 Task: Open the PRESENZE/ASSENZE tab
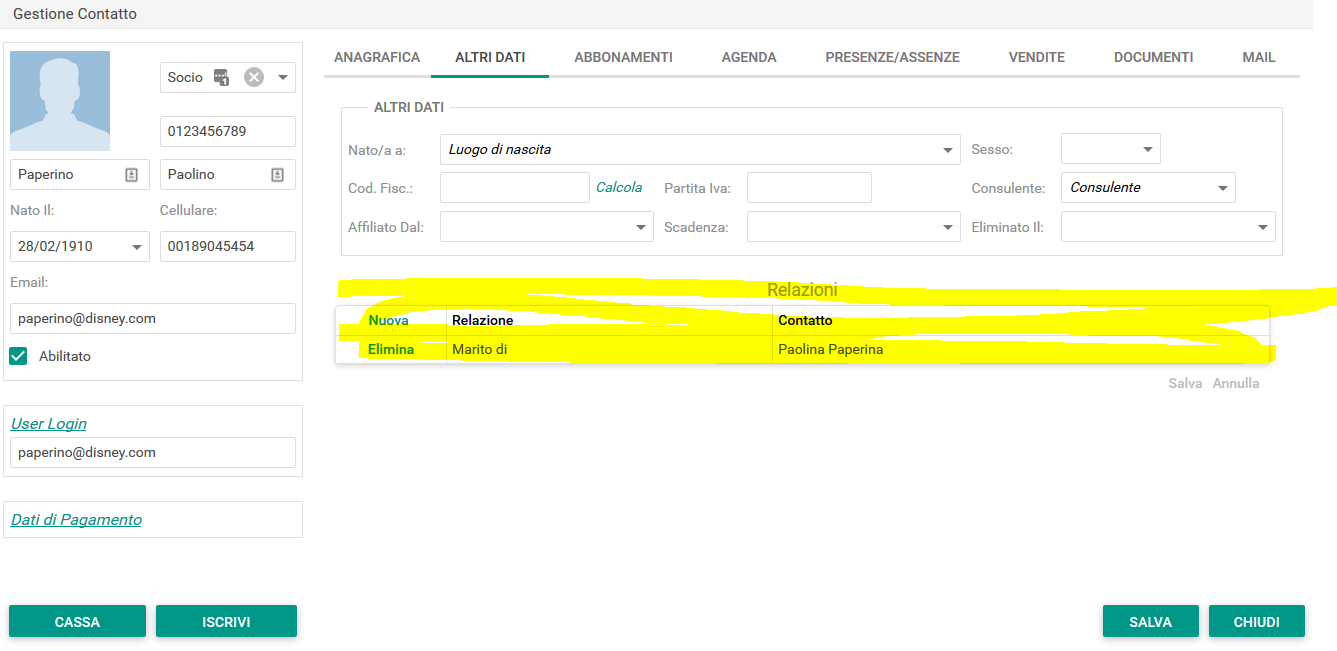tap(892, 57)
